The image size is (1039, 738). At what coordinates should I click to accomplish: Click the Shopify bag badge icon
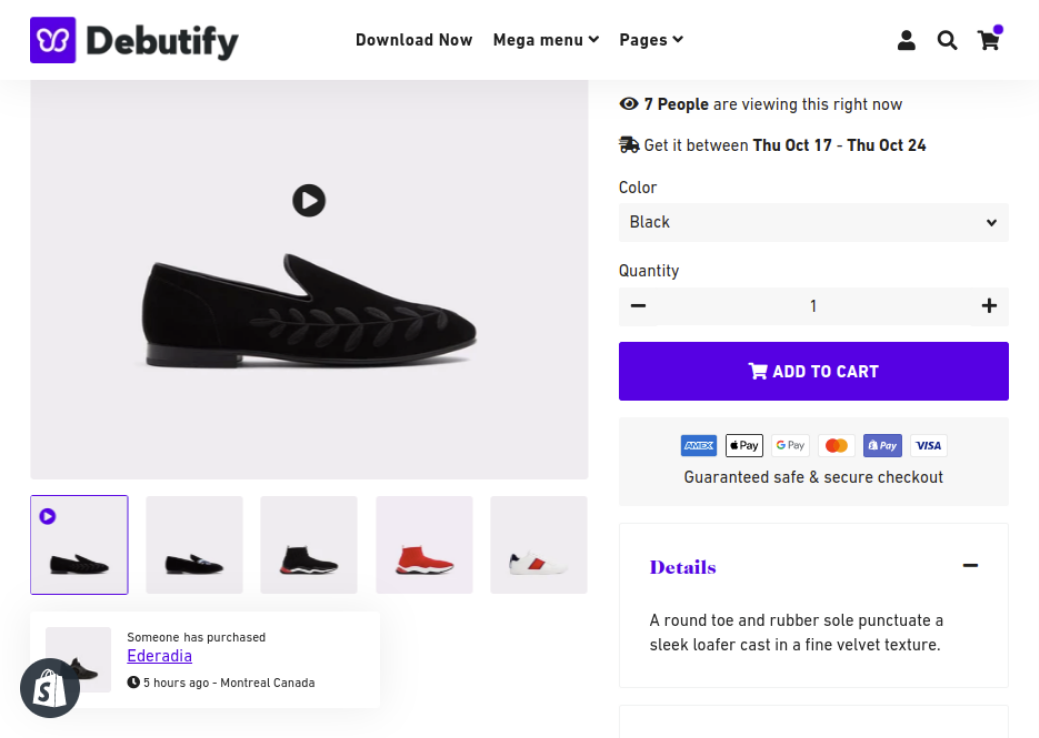50,688
